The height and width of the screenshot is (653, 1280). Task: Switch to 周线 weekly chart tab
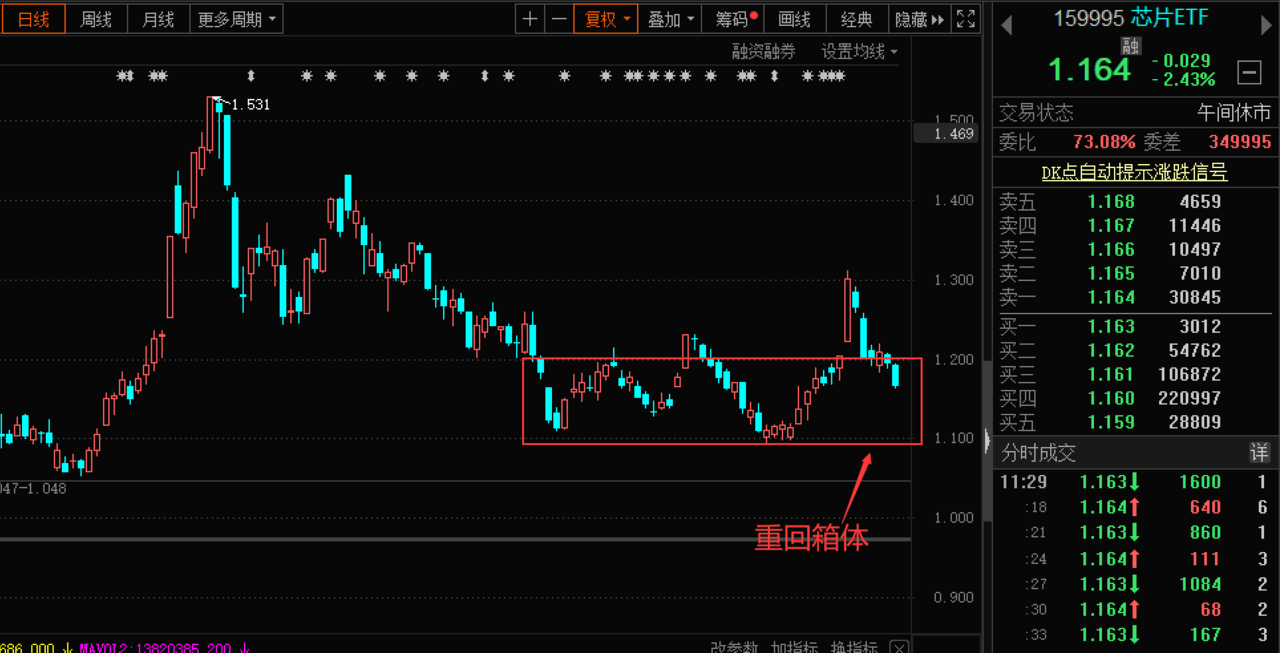click(x=96, y=19)
